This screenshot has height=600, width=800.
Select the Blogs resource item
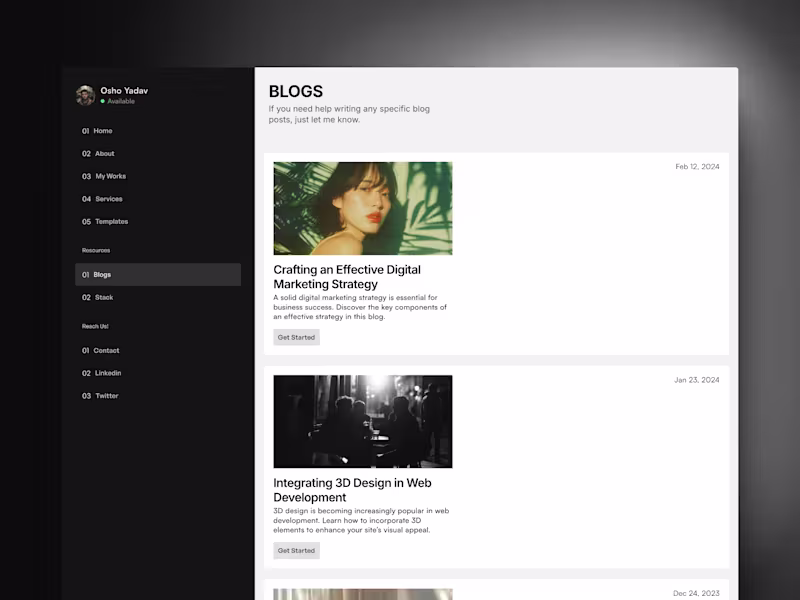(x=158, y=274)
